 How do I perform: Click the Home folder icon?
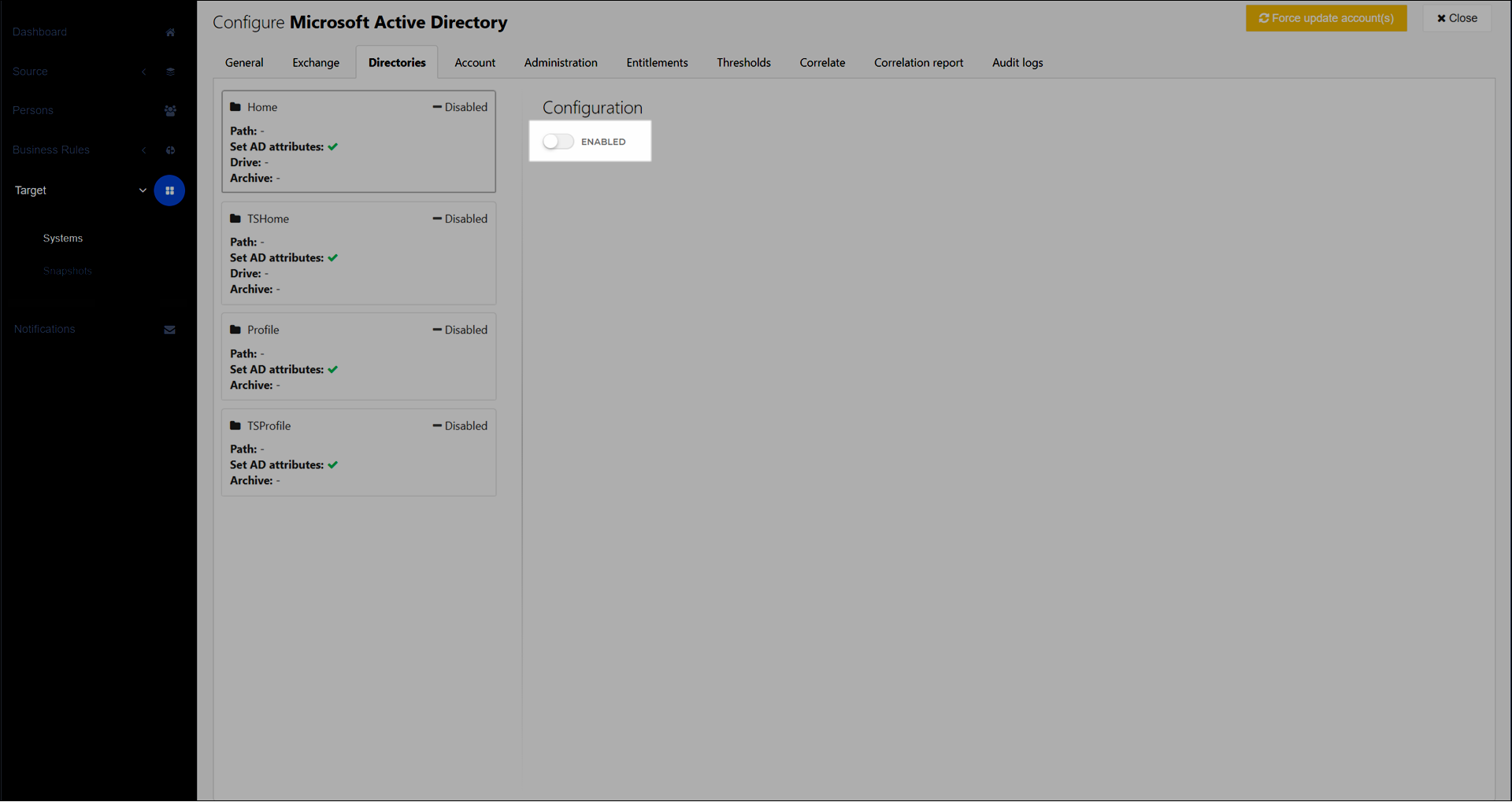click(x=235, y=107)
